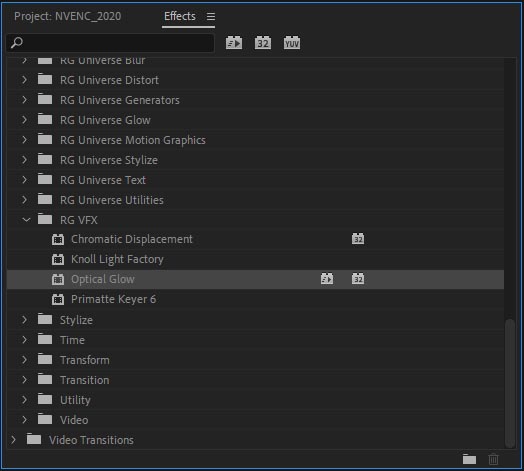The width and height of the screenshot is (524, 471).
Task: Select the RG Universe Utilities label
Action: [112, 200]
